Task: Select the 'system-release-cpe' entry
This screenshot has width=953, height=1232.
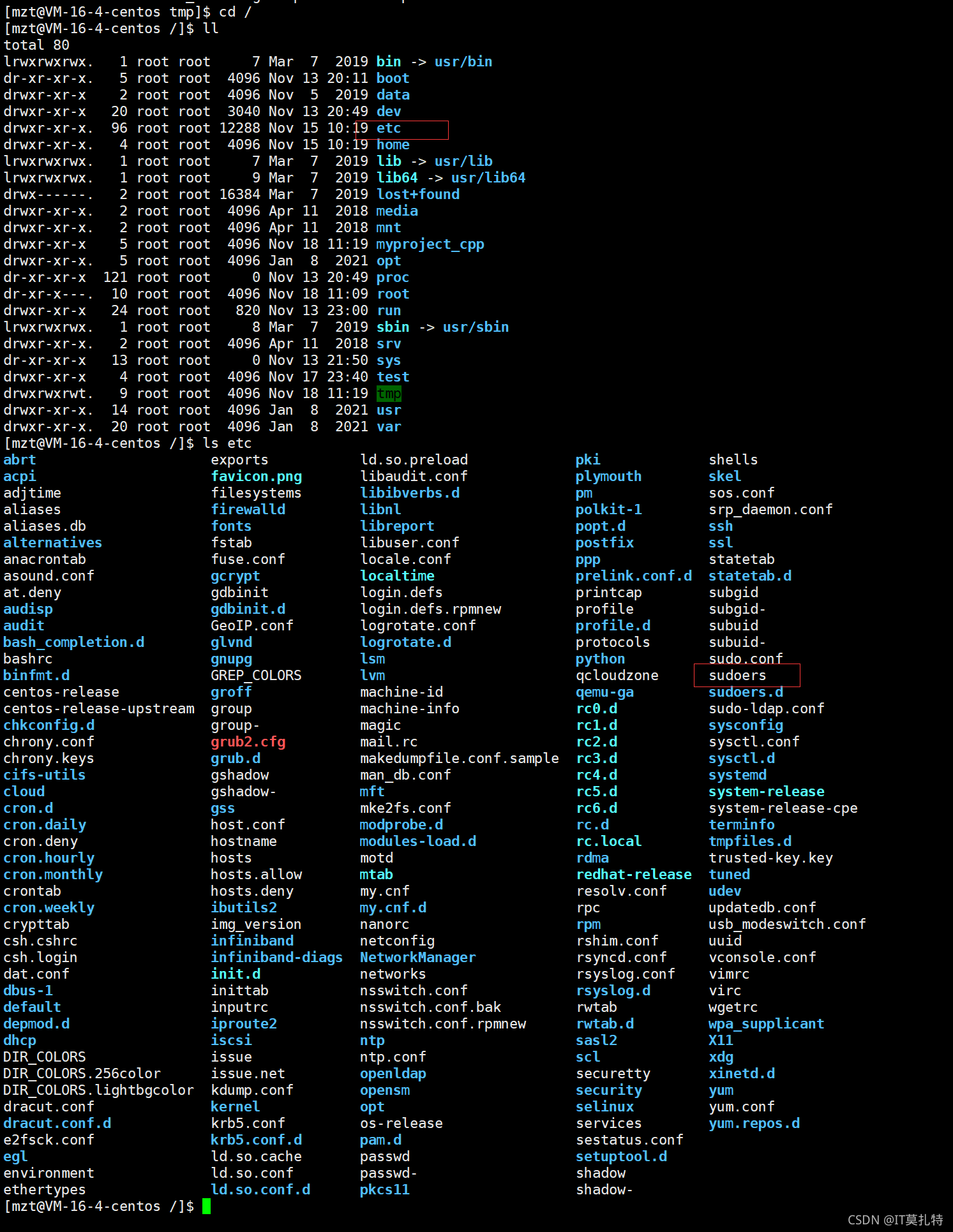Action: [783, 808]
